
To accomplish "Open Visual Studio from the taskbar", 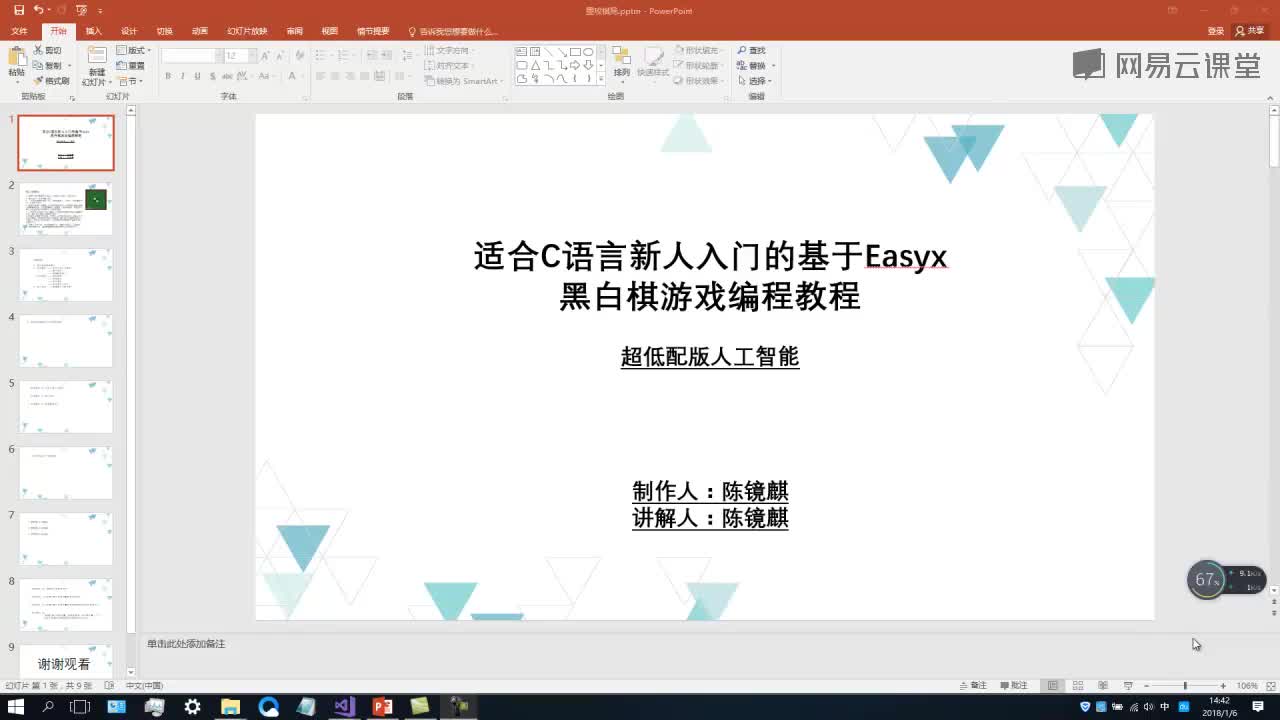I will [x=344, y=706].
